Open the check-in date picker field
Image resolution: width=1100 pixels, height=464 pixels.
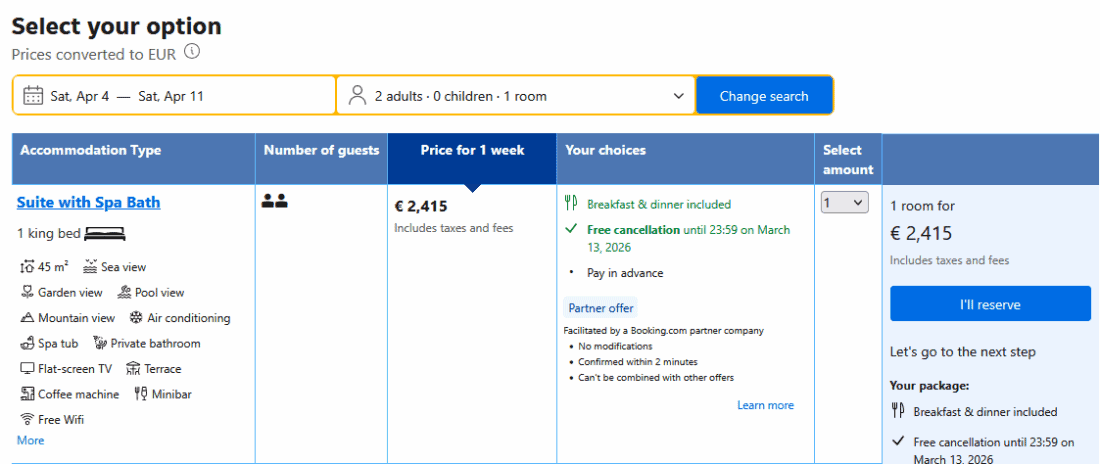pyautogui.click(x=175, y=96)
